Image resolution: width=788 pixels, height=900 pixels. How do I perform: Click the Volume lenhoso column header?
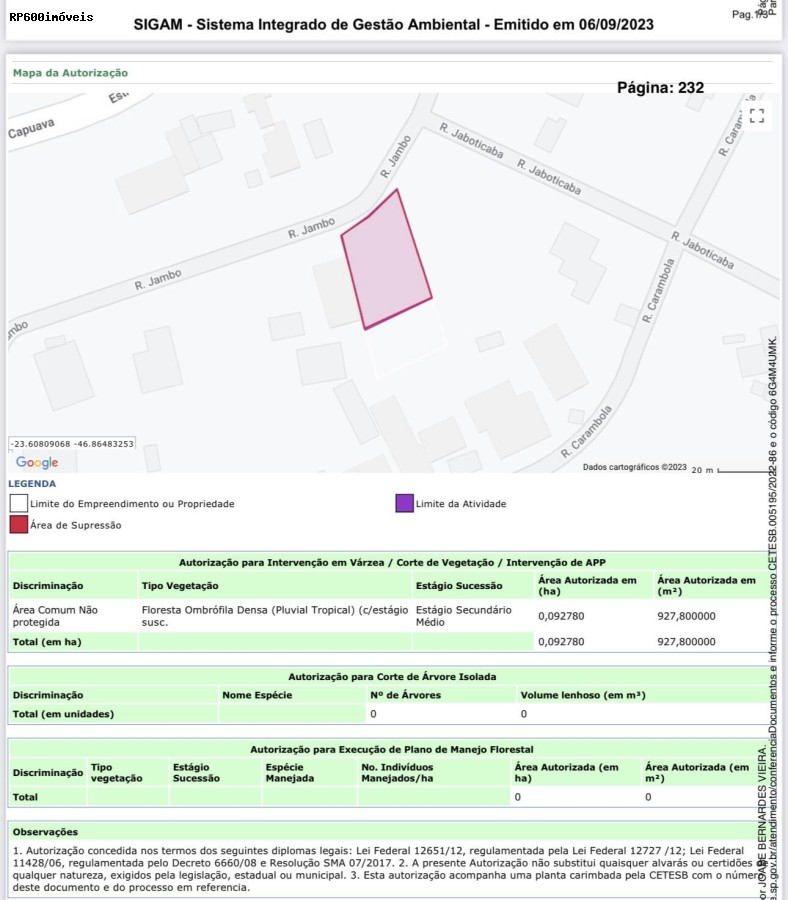(x=582, y=695)
